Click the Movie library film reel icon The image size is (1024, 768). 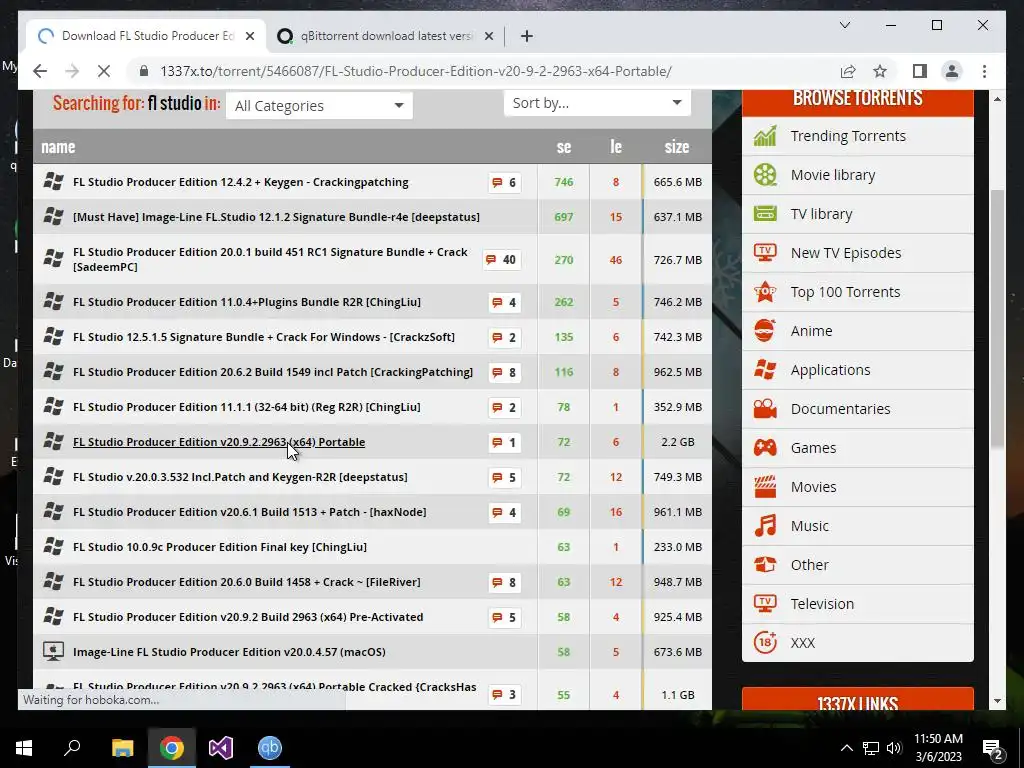coord(765,175)
